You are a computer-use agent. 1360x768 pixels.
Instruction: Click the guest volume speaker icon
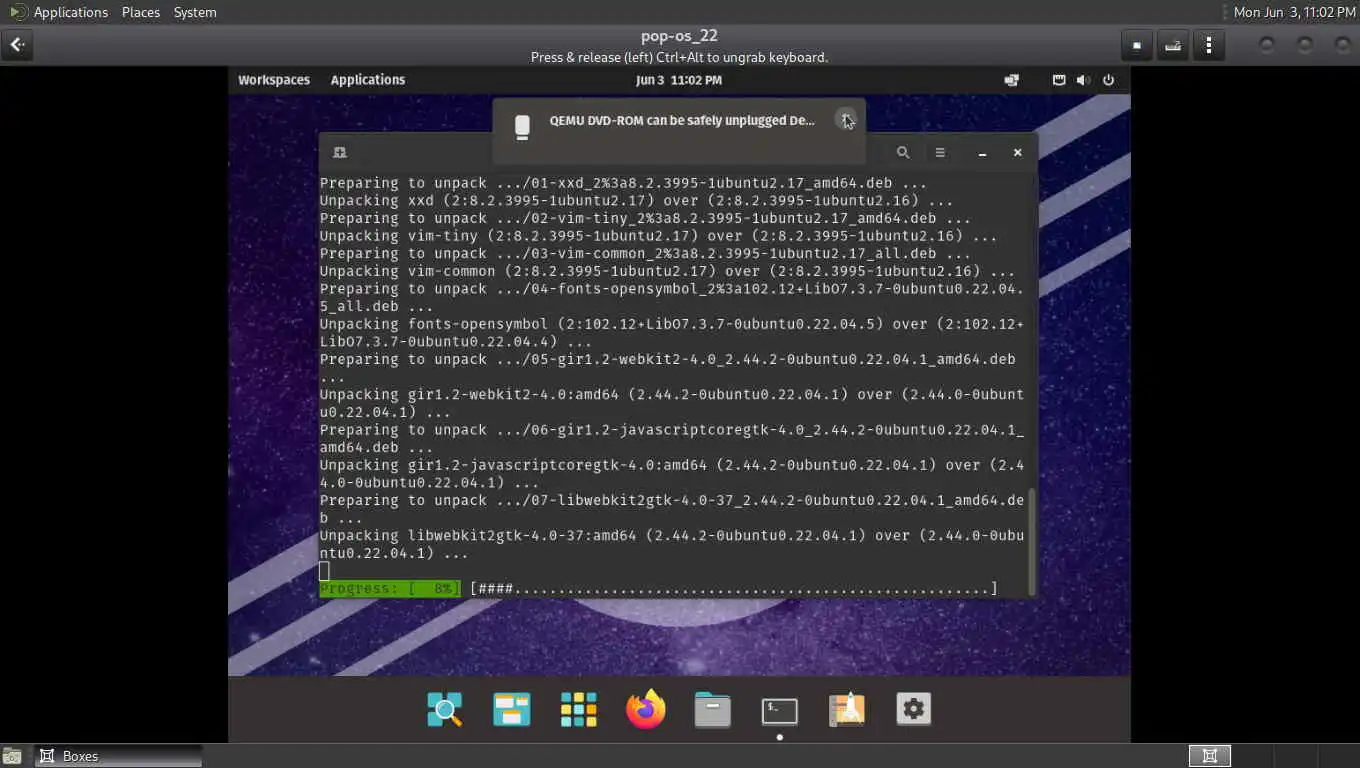point(1083,80)
